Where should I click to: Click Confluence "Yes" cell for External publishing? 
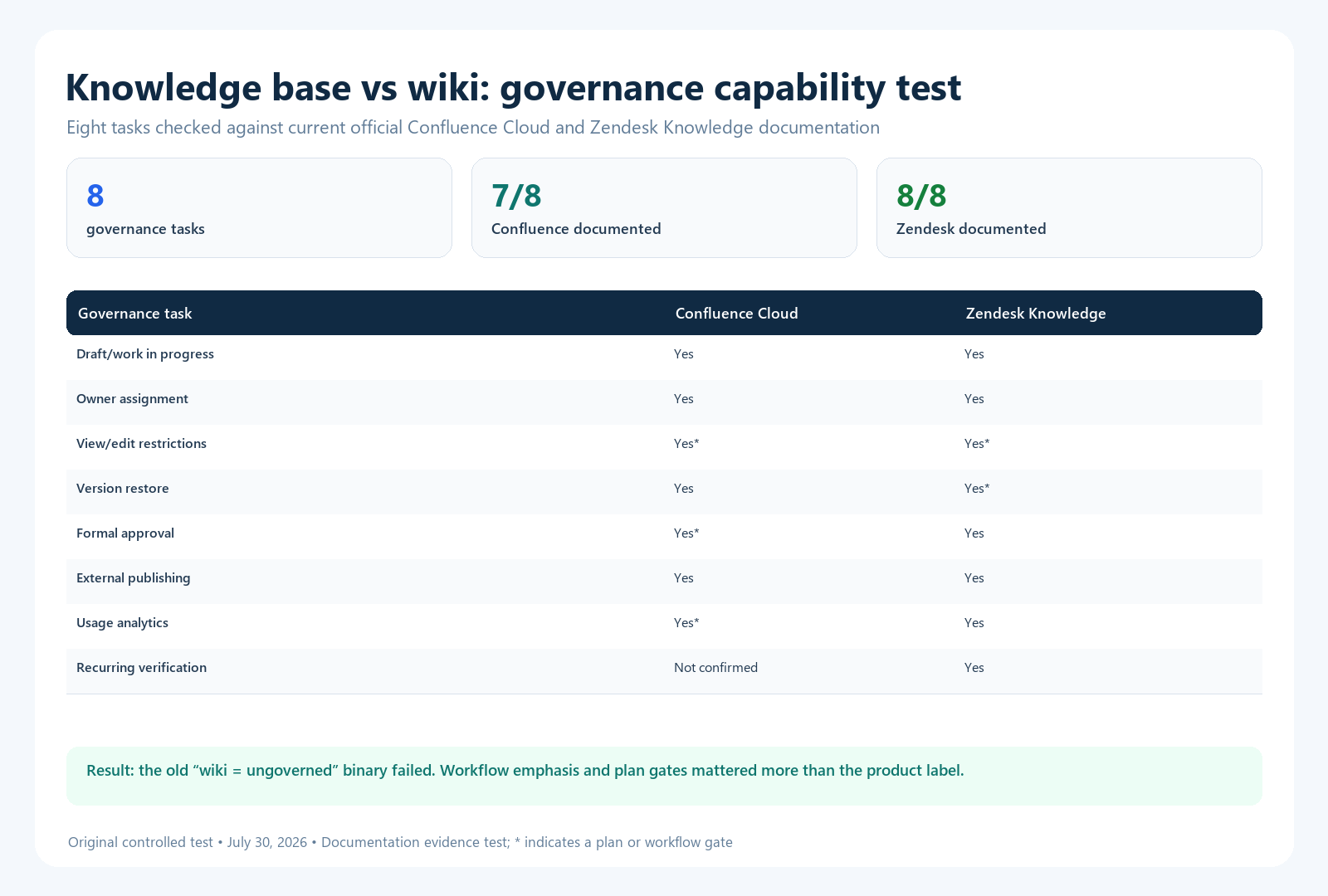point(684,578)
